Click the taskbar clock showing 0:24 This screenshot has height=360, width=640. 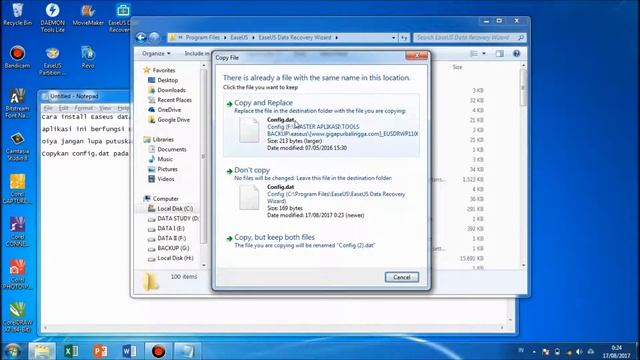617,347
